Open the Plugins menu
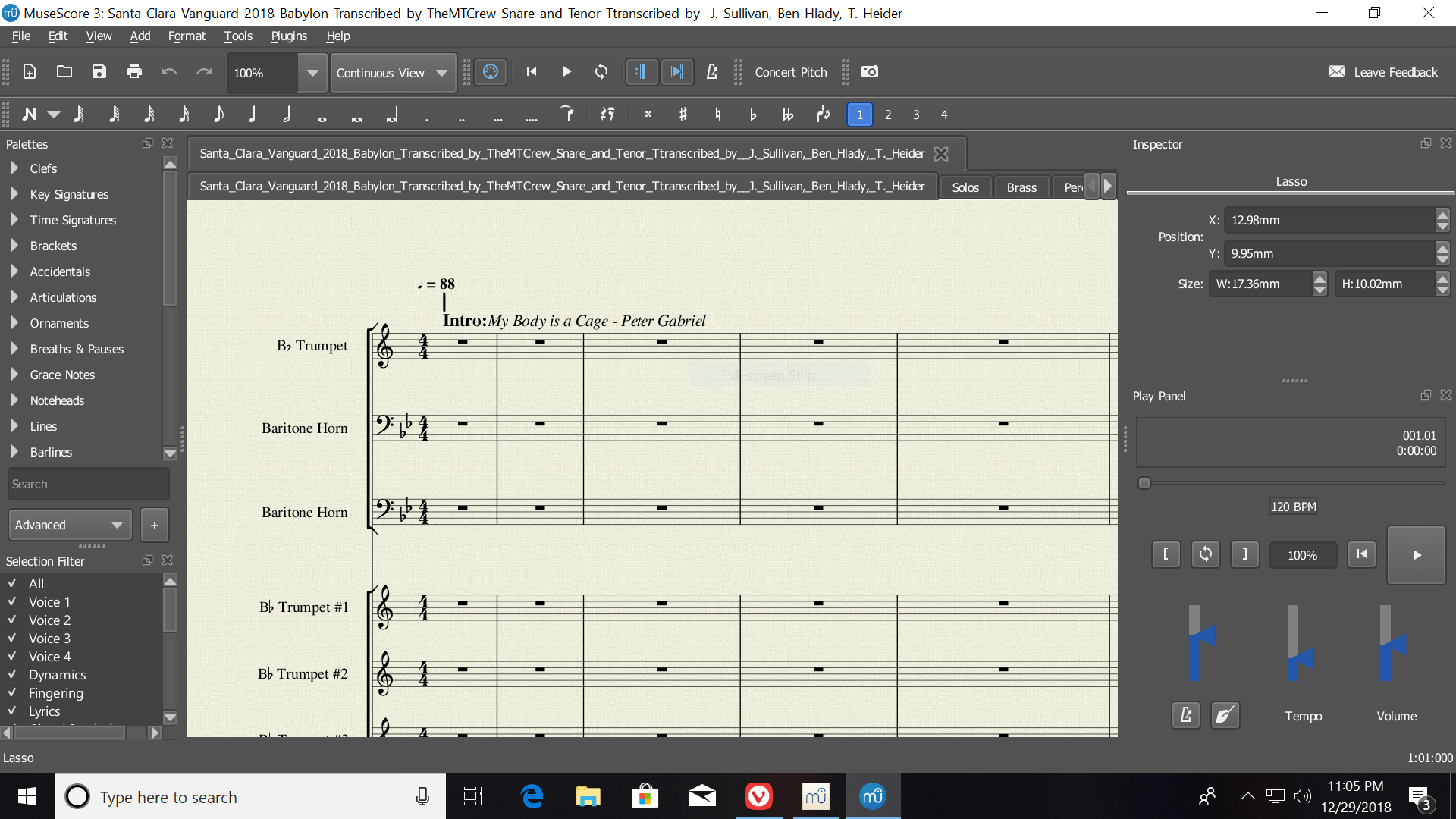The width and height of the screenshot is (1456, 819). [289, 36]
